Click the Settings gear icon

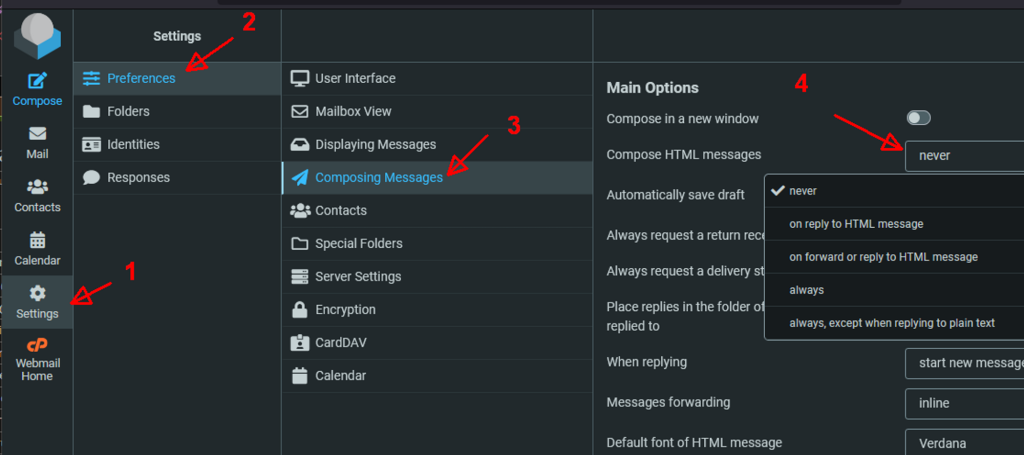37,294
